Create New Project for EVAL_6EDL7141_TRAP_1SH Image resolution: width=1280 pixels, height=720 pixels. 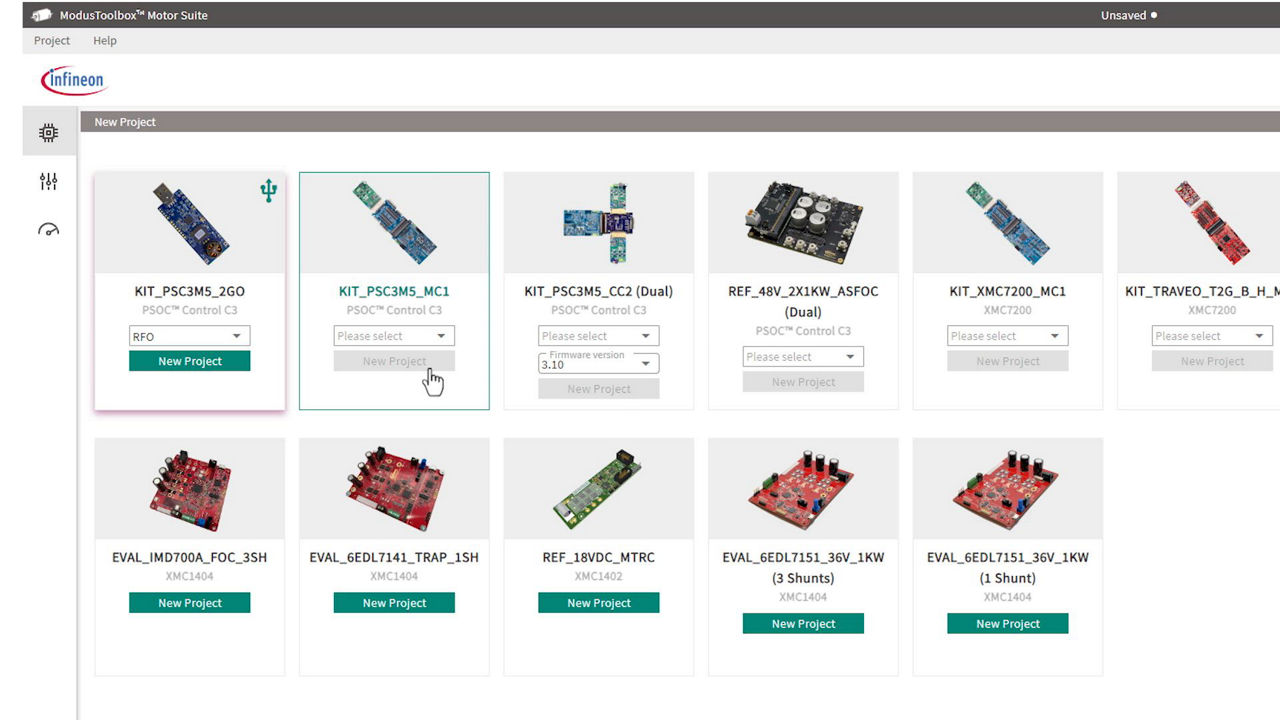click(394, 603)
